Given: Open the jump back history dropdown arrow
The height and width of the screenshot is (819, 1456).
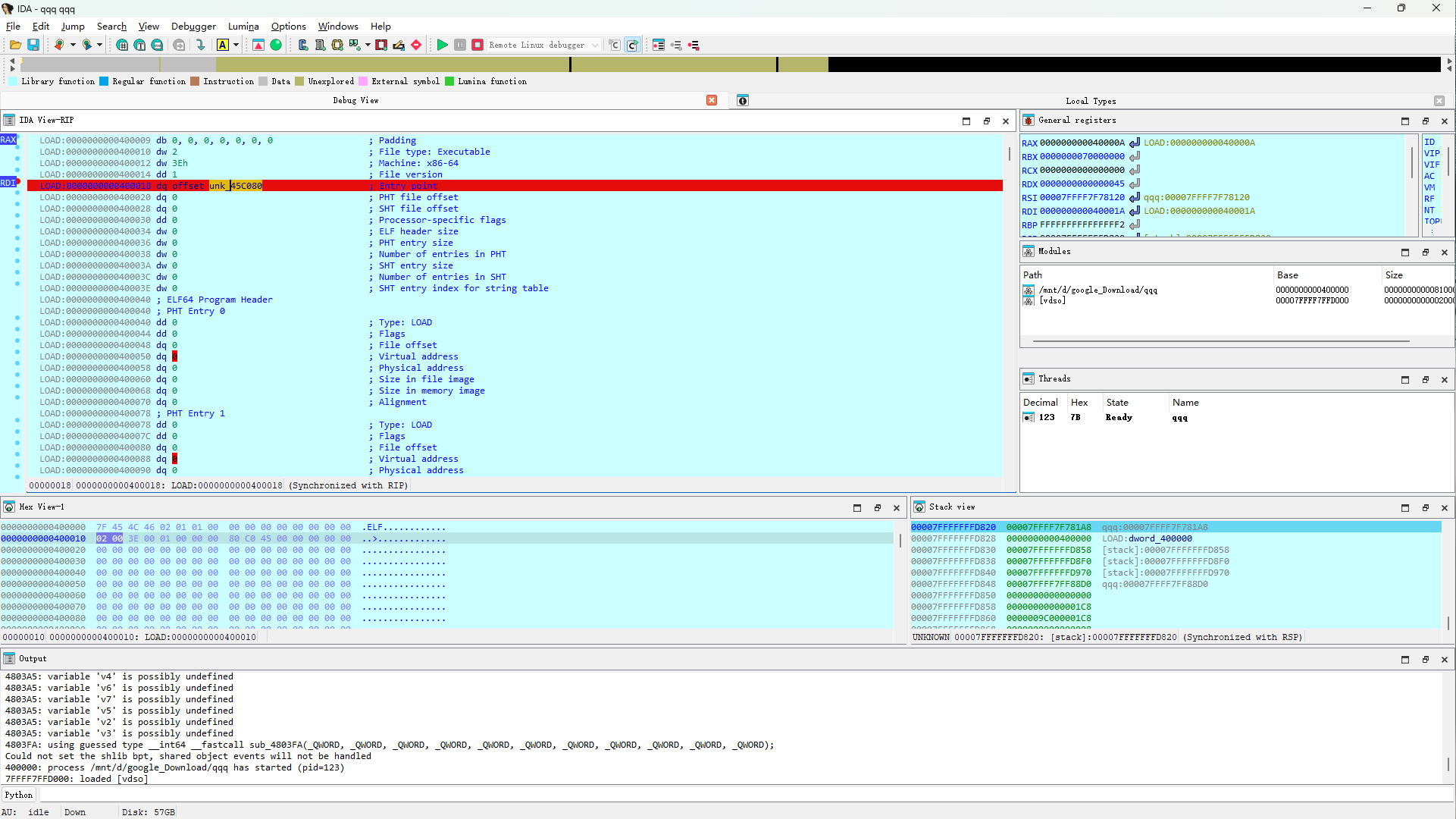Looking at the screenshot, I should pyautogui.click(x=73, y=45).
